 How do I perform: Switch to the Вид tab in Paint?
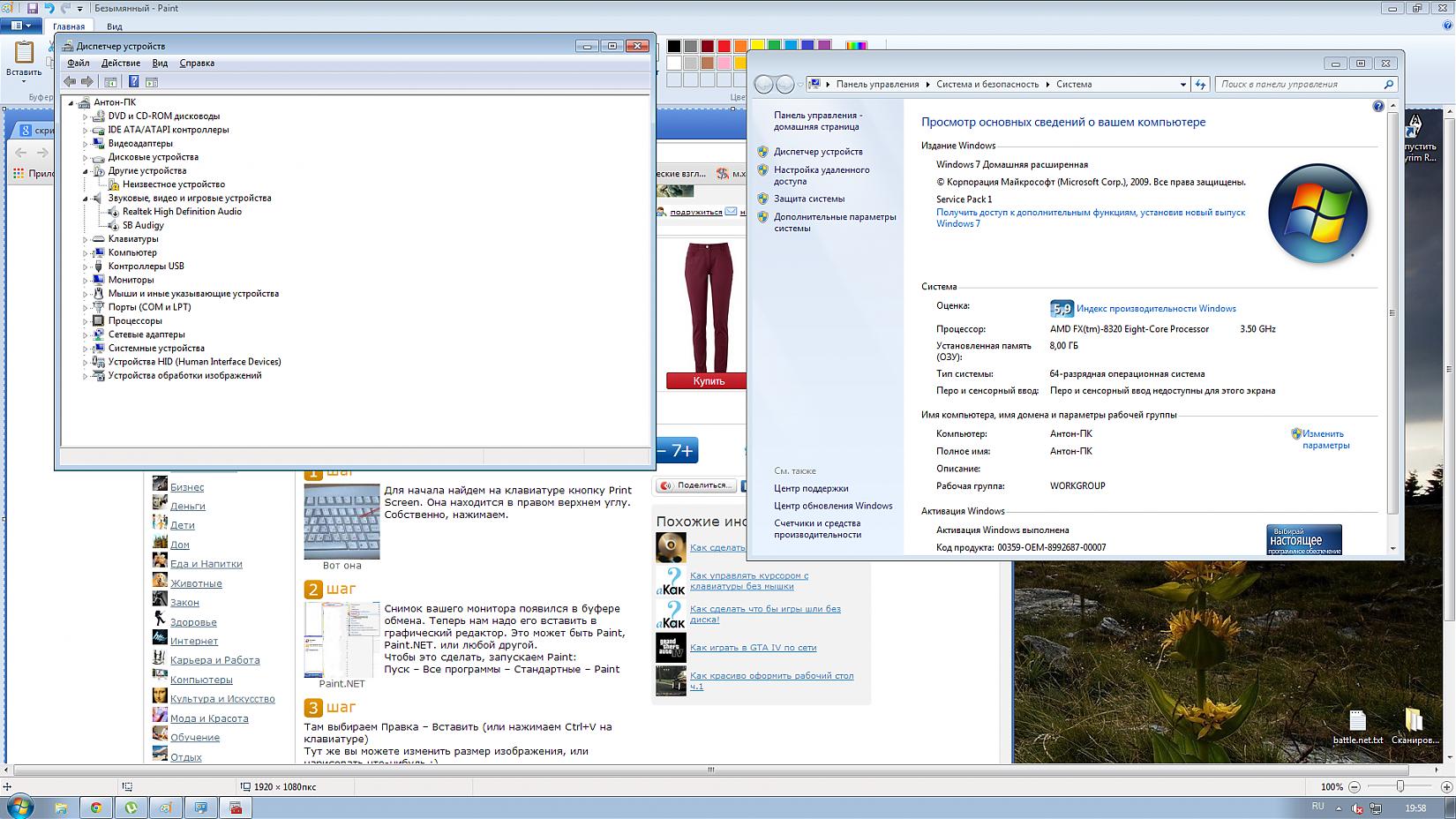[x=115, y=26]
